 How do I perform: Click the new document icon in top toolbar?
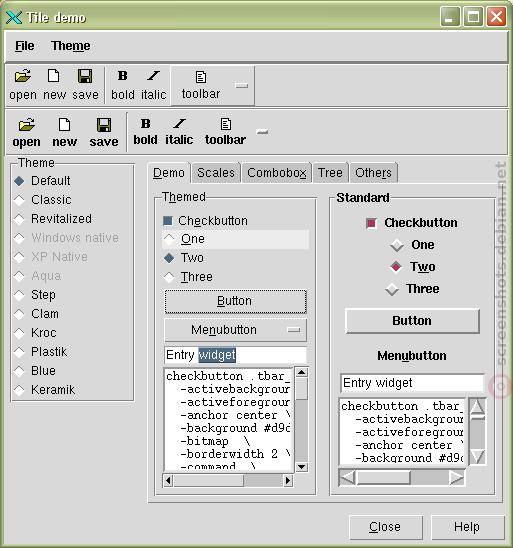tap(53, 76)
